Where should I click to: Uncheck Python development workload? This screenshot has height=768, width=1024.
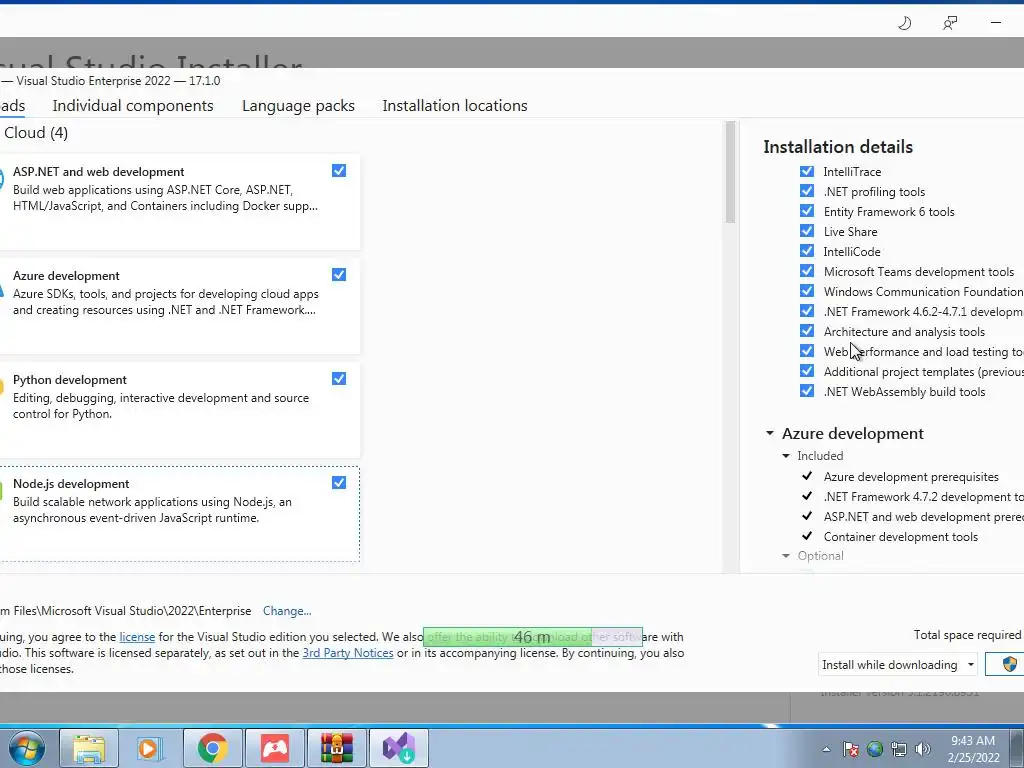[x=339, y=379]
